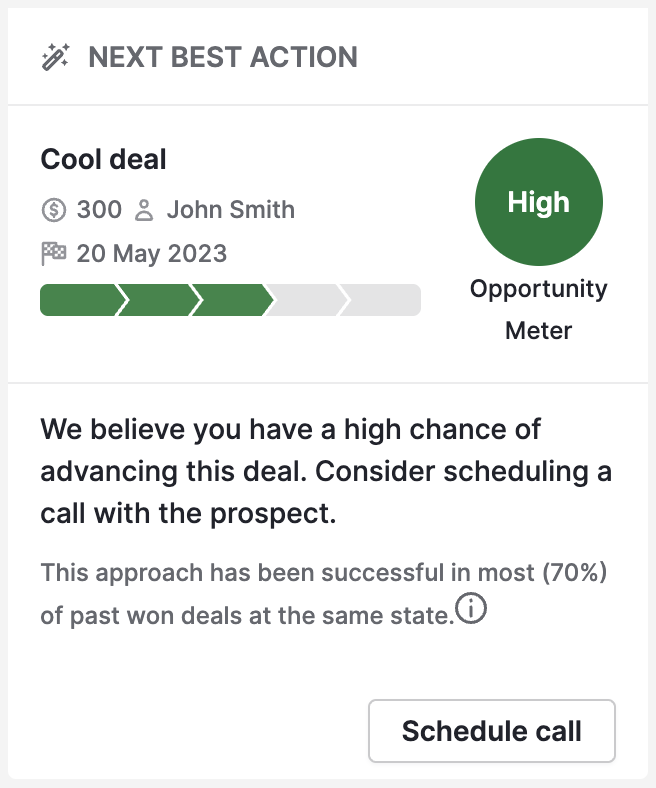Open the info tooltip icon

[x=471, y=608]
